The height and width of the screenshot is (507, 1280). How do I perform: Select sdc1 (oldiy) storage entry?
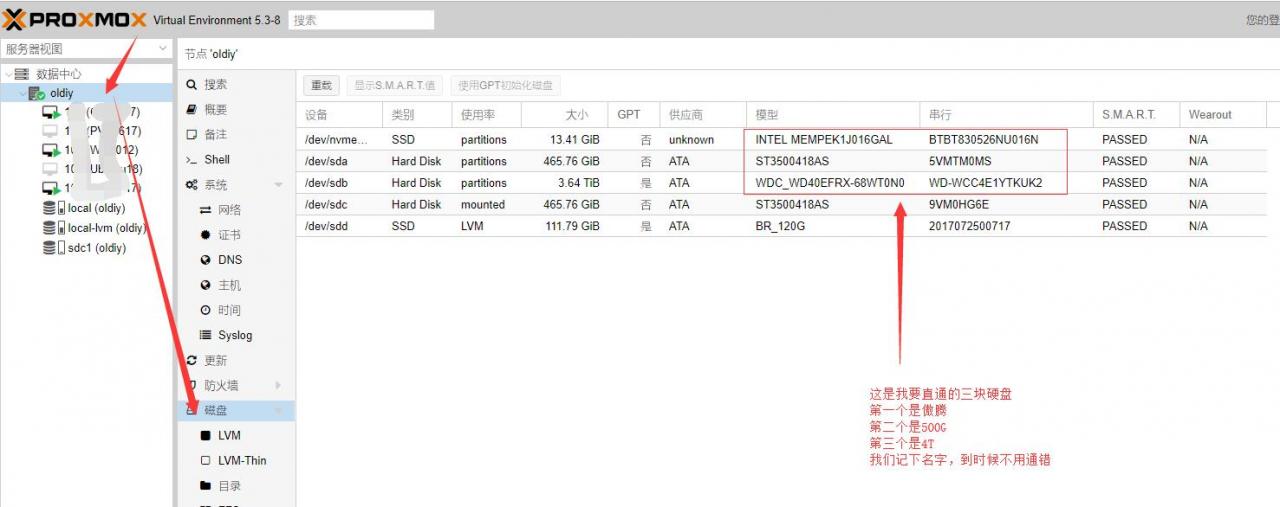tap(97, 248)
